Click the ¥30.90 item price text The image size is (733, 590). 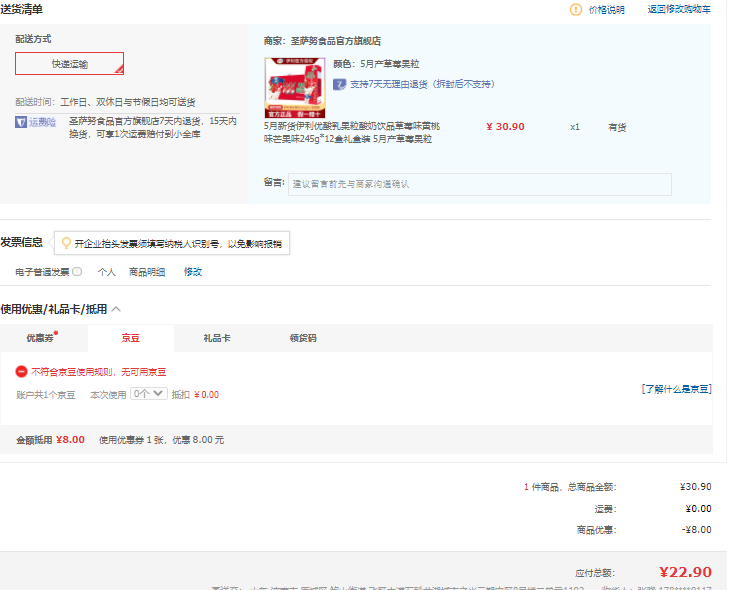point(505,127)
